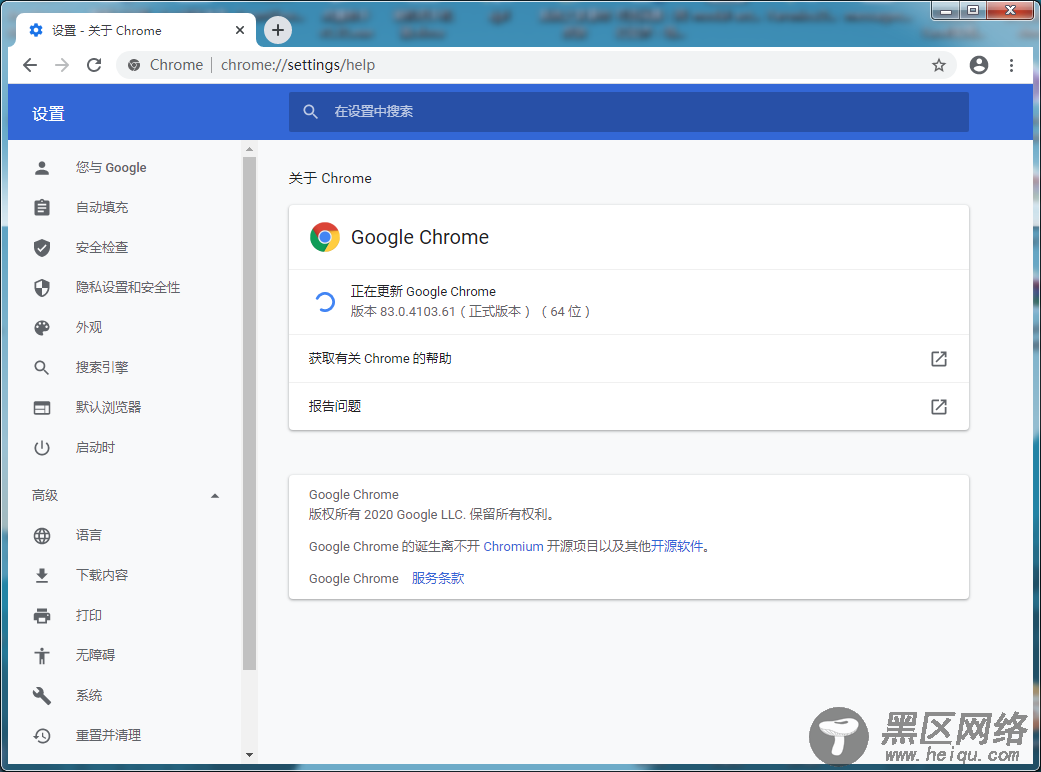Image resolution: width=1041 pixels, height=772 pixels.
Task: Open the 报告问题 row
Action: 628,406
